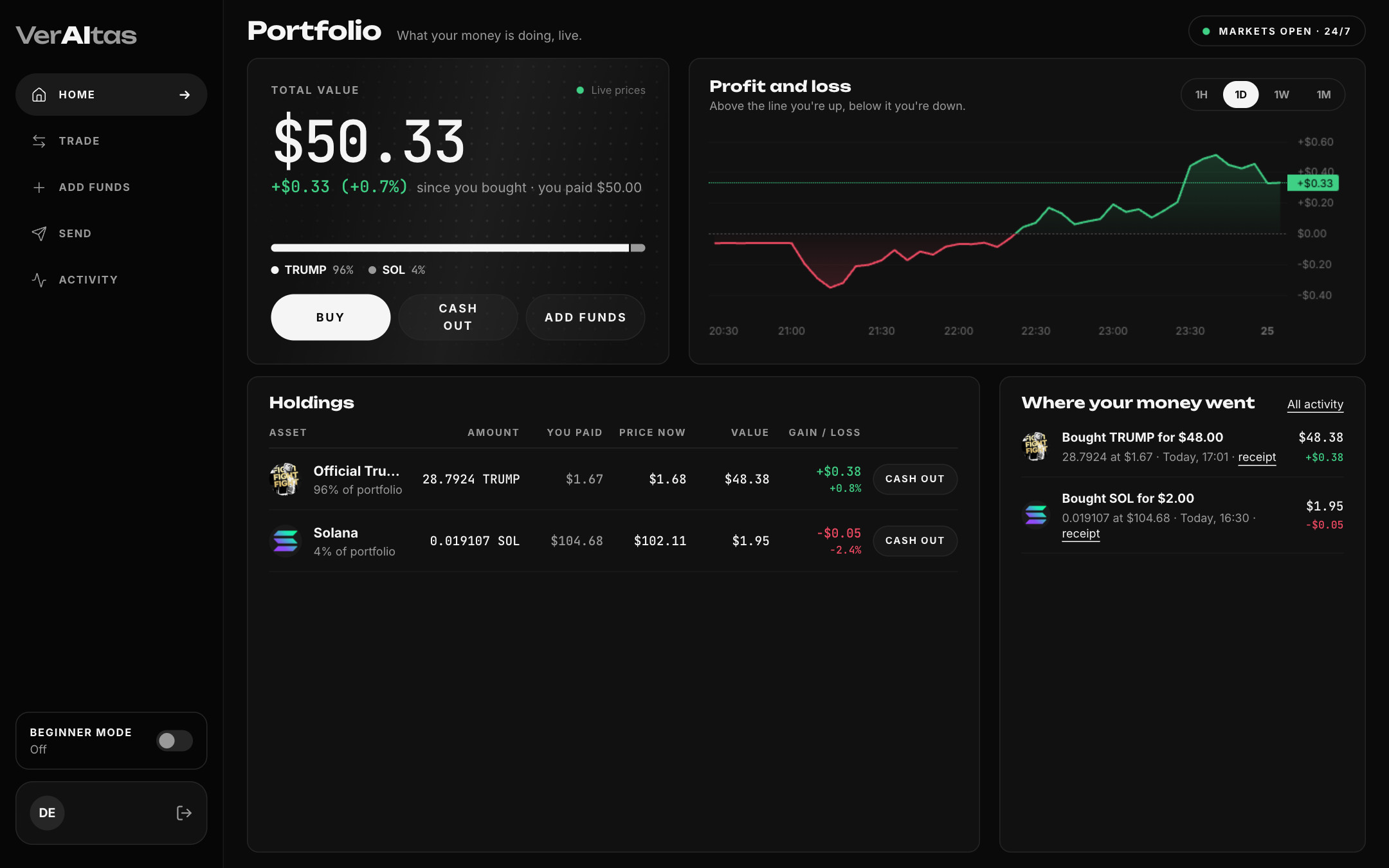Click the SOL 4% legend entry
Screen dimensions: 1389x868
coord(397,270)
